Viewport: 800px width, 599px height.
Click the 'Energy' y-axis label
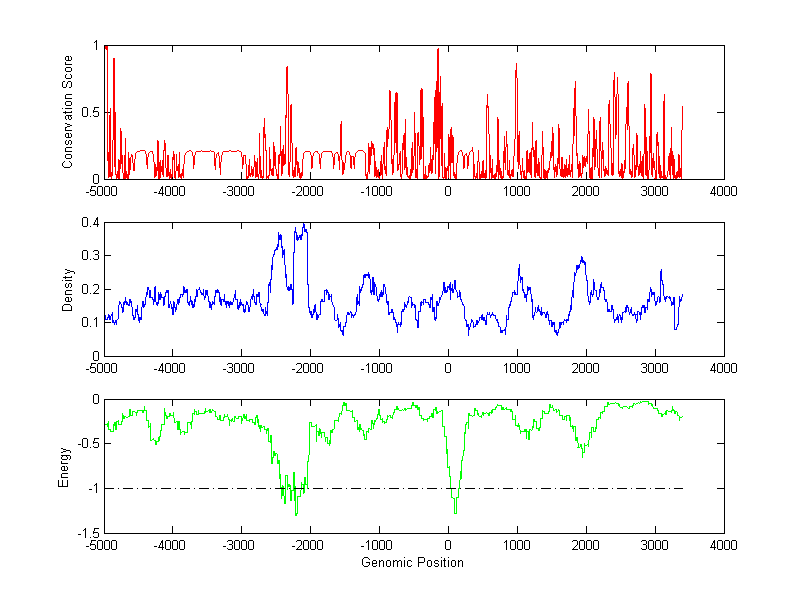(64, 466)
